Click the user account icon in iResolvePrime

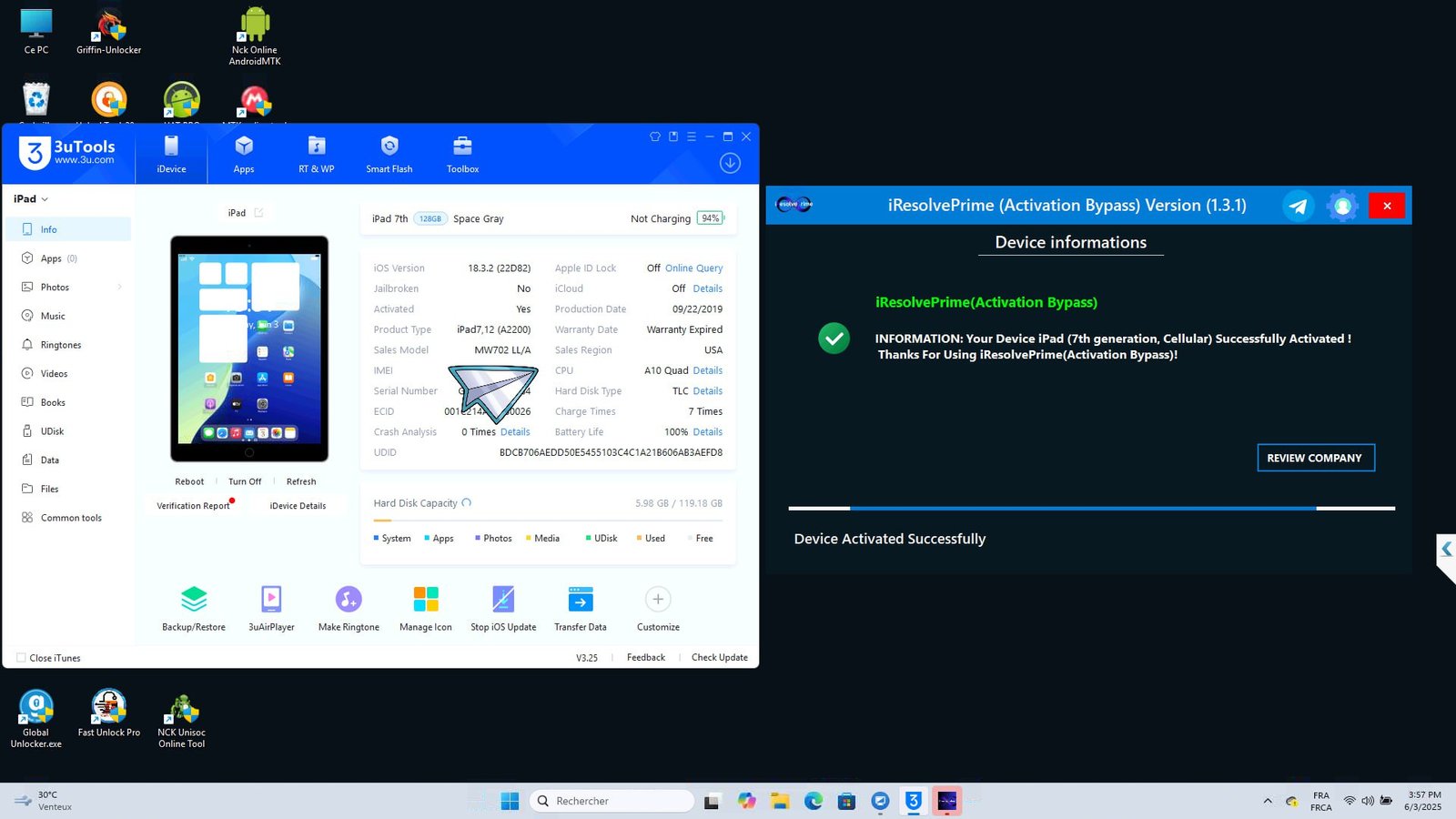(x=1342, y=206)
